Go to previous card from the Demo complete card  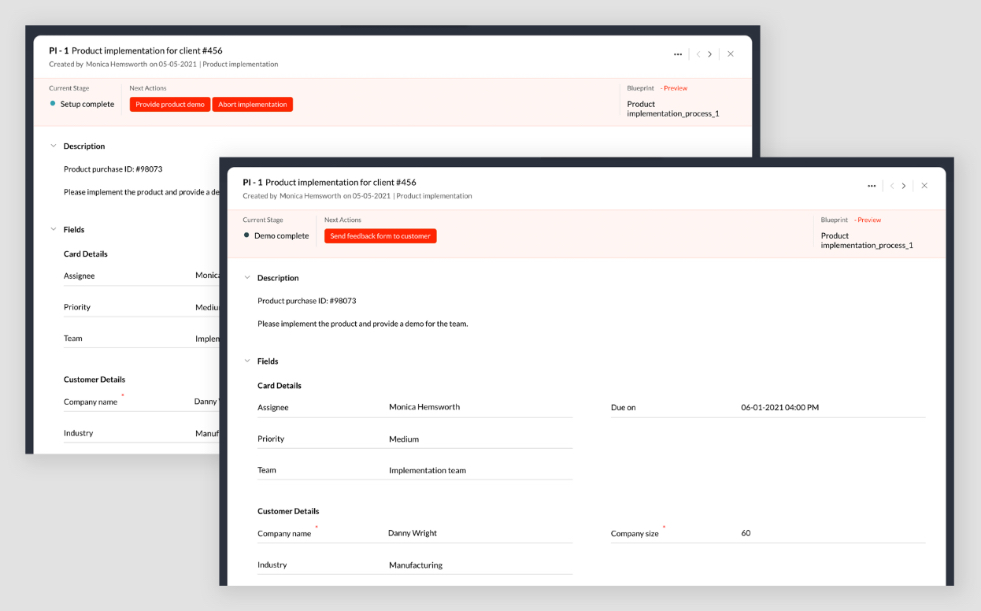pyautogui.click(x=891, y=186)
